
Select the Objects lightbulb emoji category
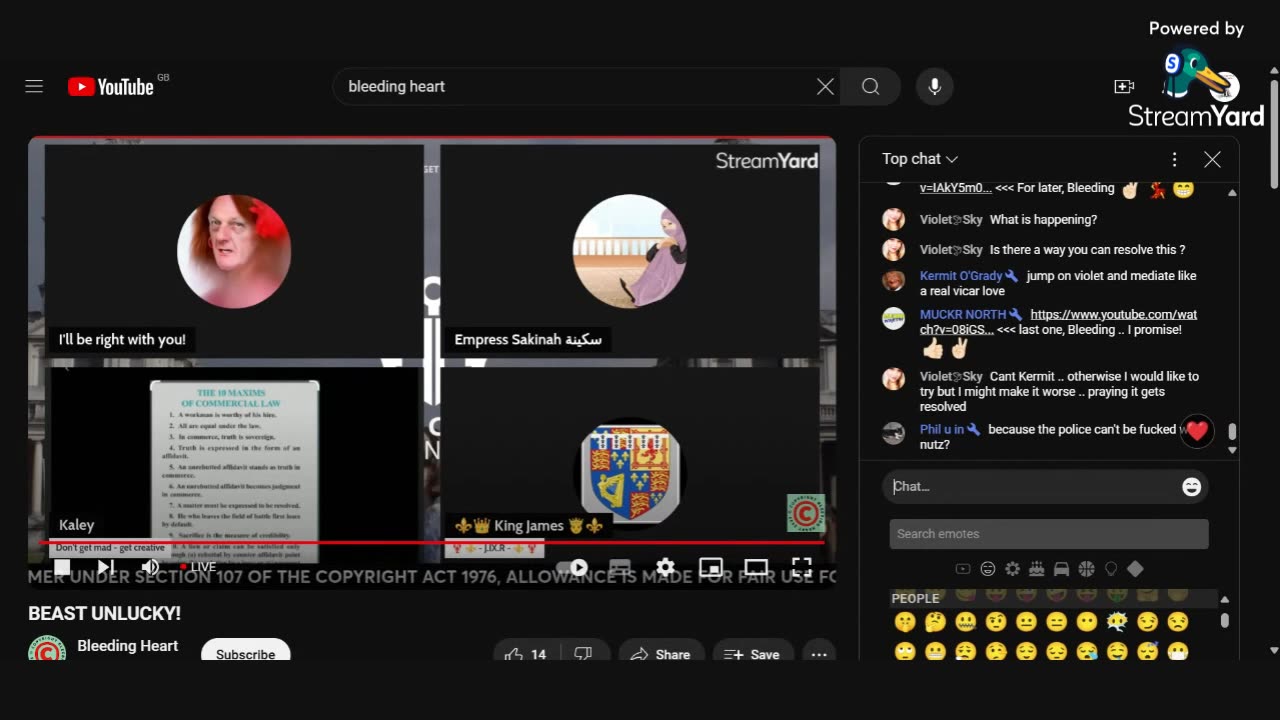(1110, 569)
